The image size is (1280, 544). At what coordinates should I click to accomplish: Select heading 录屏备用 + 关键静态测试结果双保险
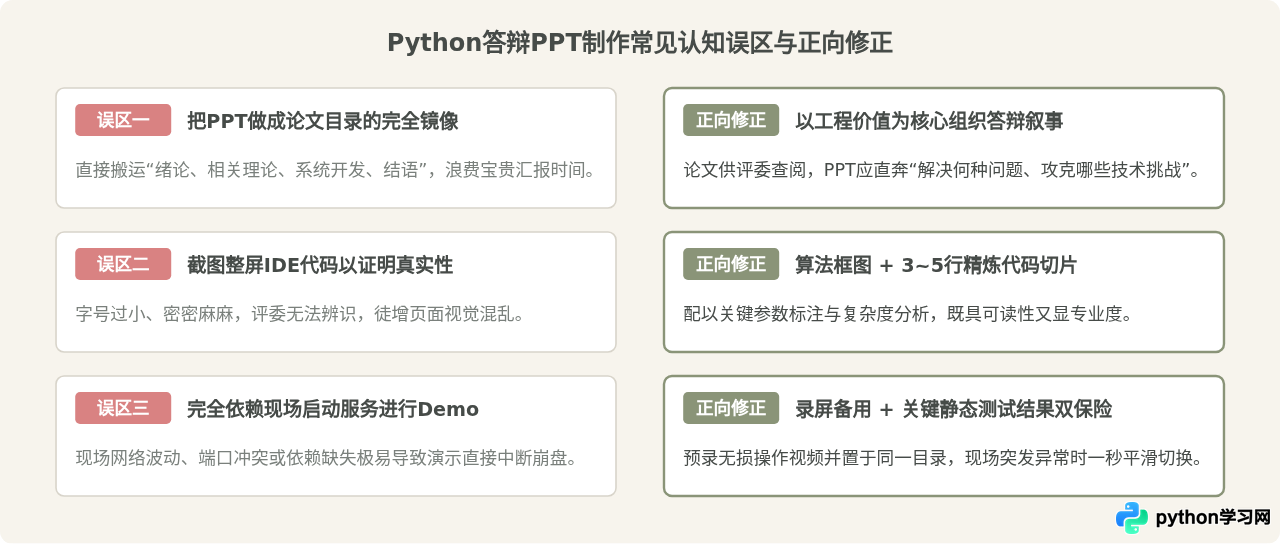pyautogui.click(x=953, y=409)
